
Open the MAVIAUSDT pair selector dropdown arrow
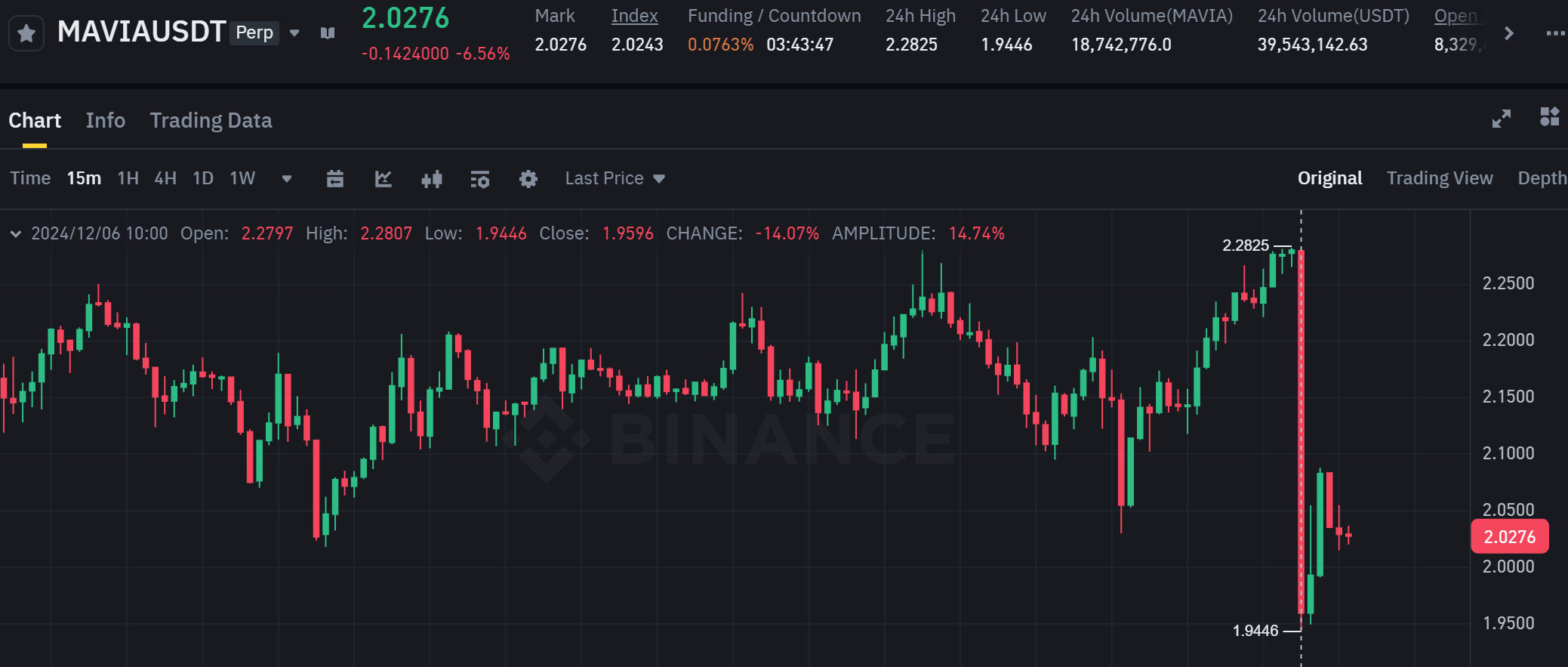click(x=294, y=33)
